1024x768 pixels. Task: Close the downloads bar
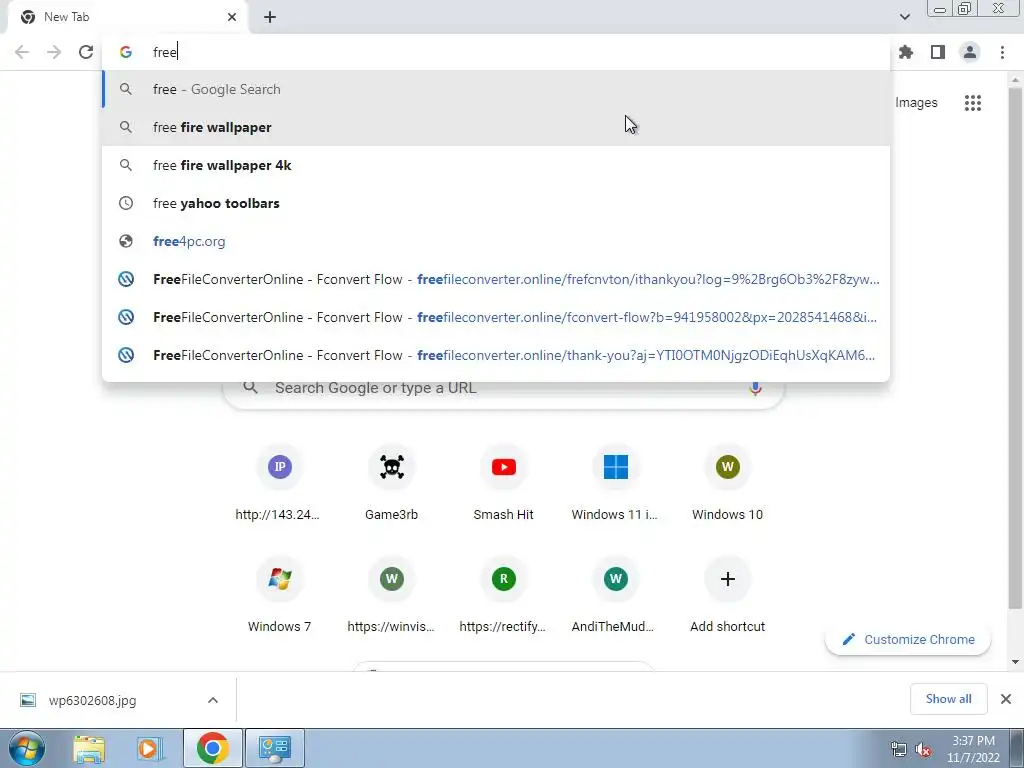pos(1006,699)
